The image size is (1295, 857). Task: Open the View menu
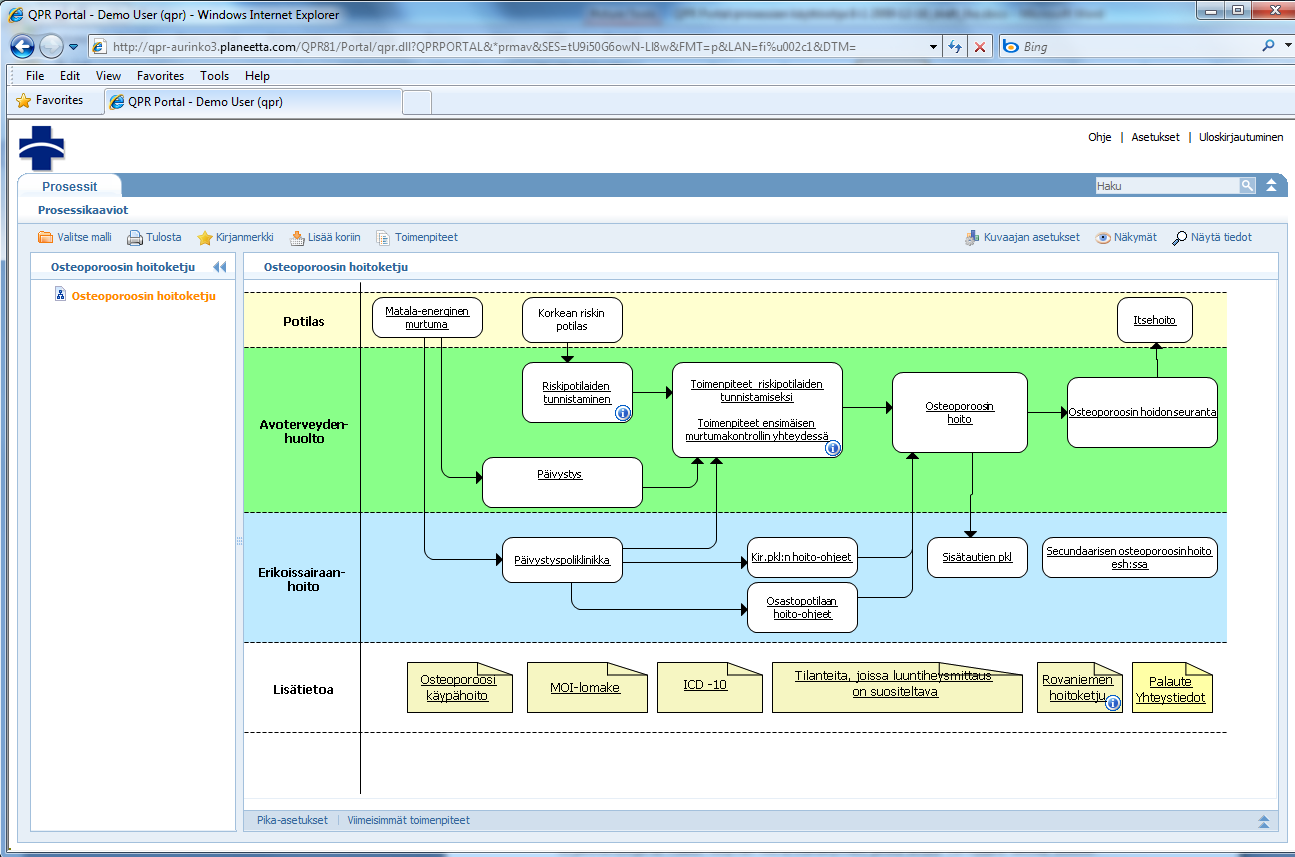pyautogui.click(x=108, y=76)
